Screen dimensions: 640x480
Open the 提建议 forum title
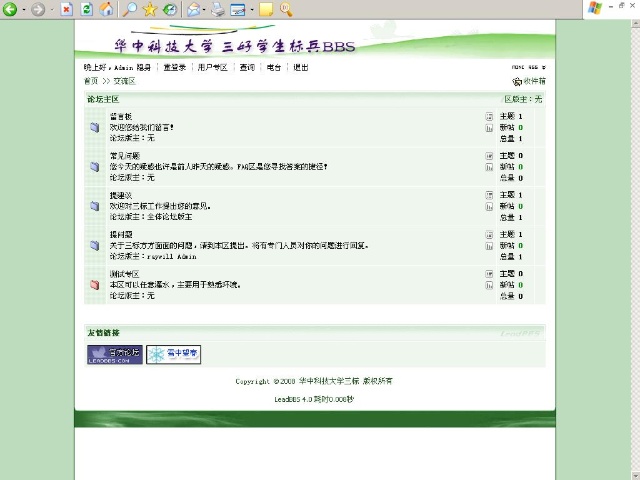click(121, 195)
